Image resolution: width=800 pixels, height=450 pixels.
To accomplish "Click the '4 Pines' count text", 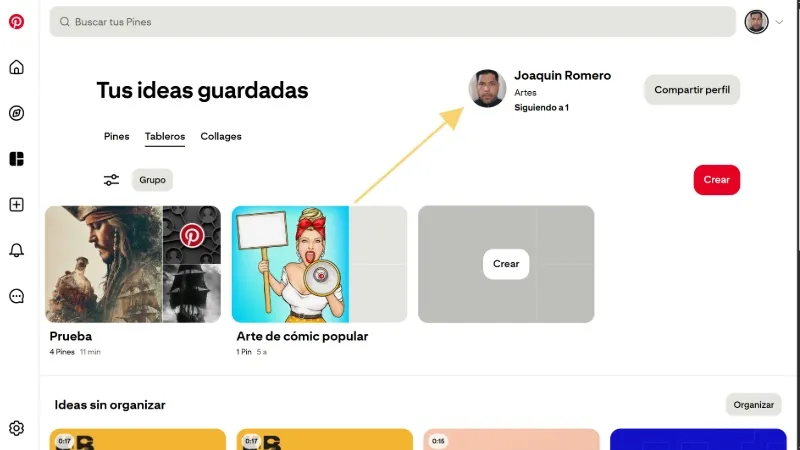I will point(62,352).
